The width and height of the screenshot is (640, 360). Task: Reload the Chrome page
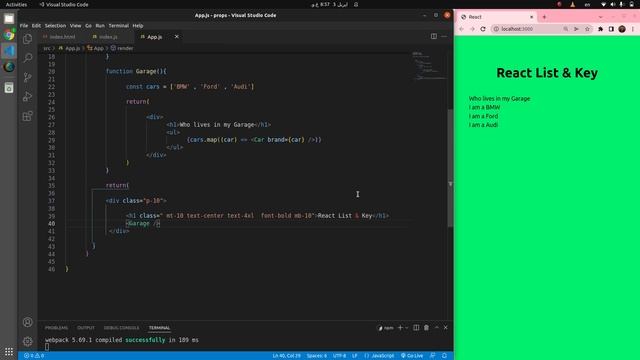pos(483,29)
